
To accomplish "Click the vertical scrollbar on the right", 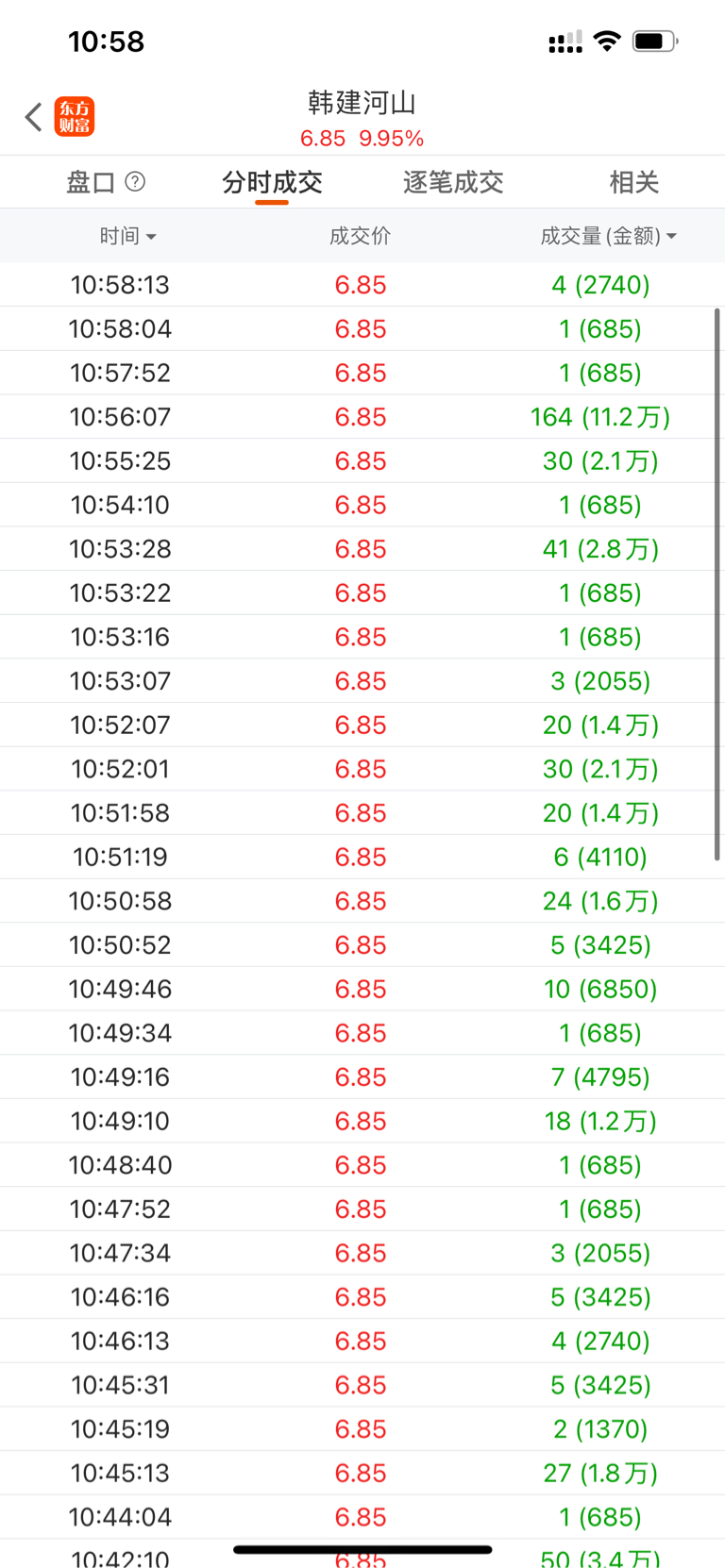I will (717, 583).
